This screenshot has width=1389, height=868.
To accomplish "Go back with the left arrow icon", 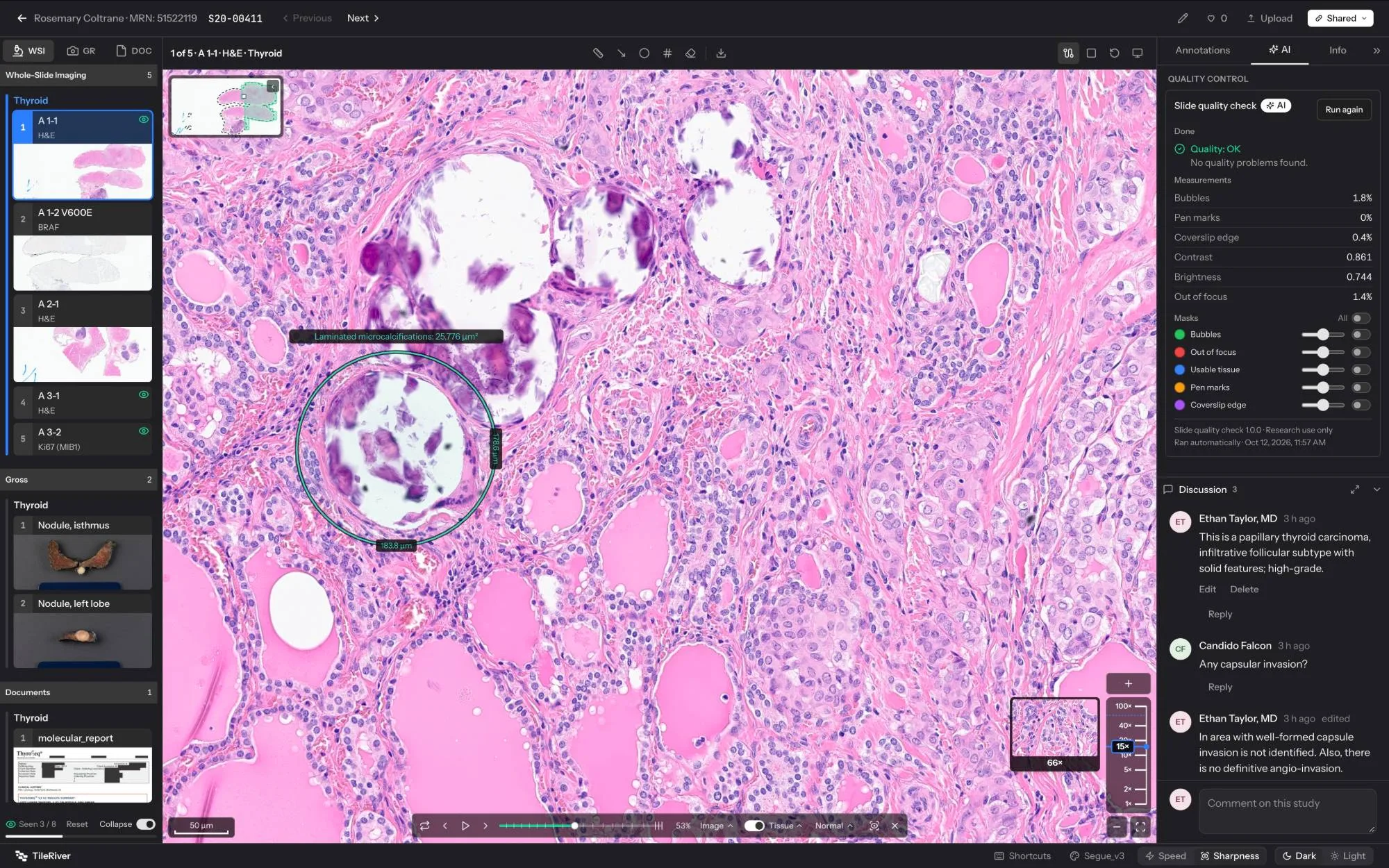I will [x=22, y=18].
